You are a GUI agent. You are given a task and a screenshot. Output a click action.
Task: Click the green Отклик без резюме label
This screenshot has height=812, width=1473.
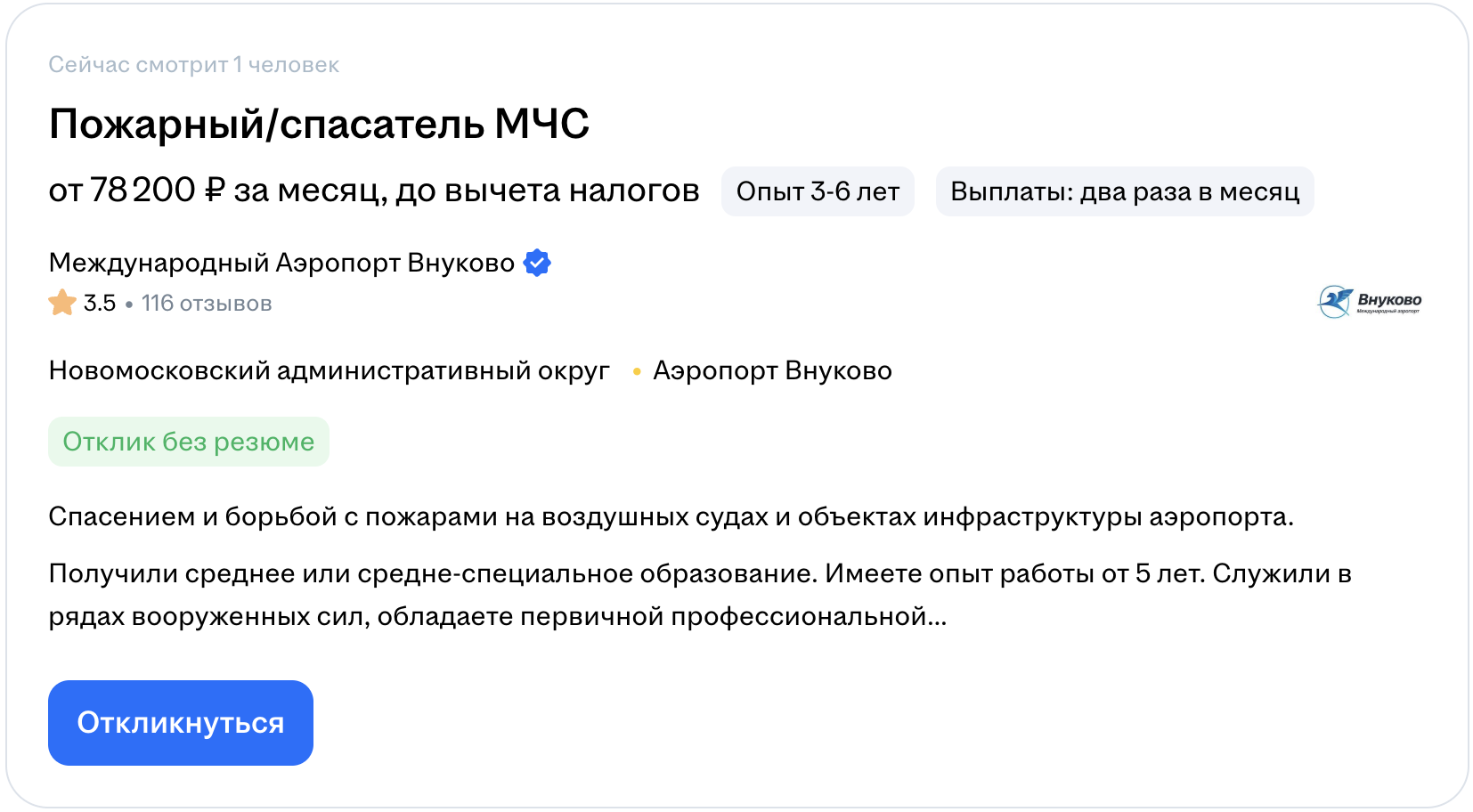point(189,442)
